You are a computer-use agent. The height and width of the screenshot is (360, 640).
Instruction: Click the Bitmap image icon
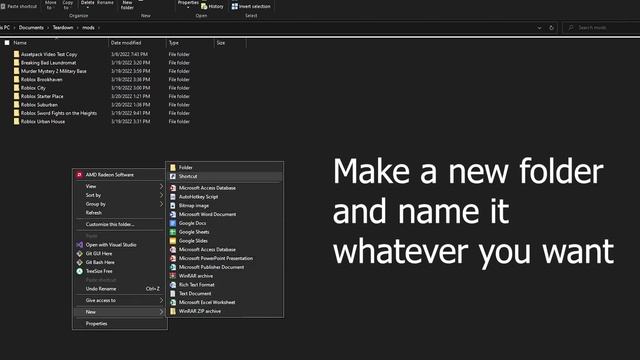point(173,205)
